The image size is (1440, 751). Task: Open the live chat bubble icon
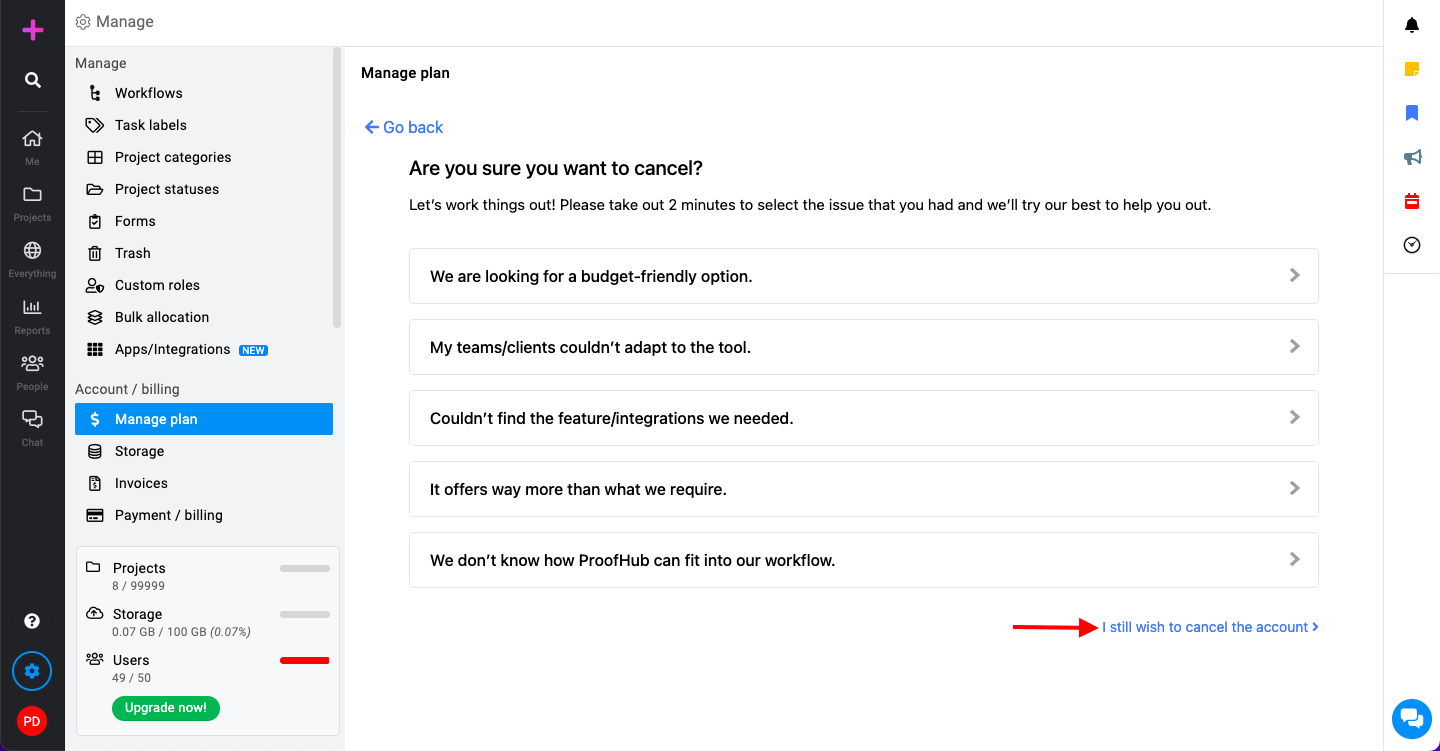tap(1412, 718)
